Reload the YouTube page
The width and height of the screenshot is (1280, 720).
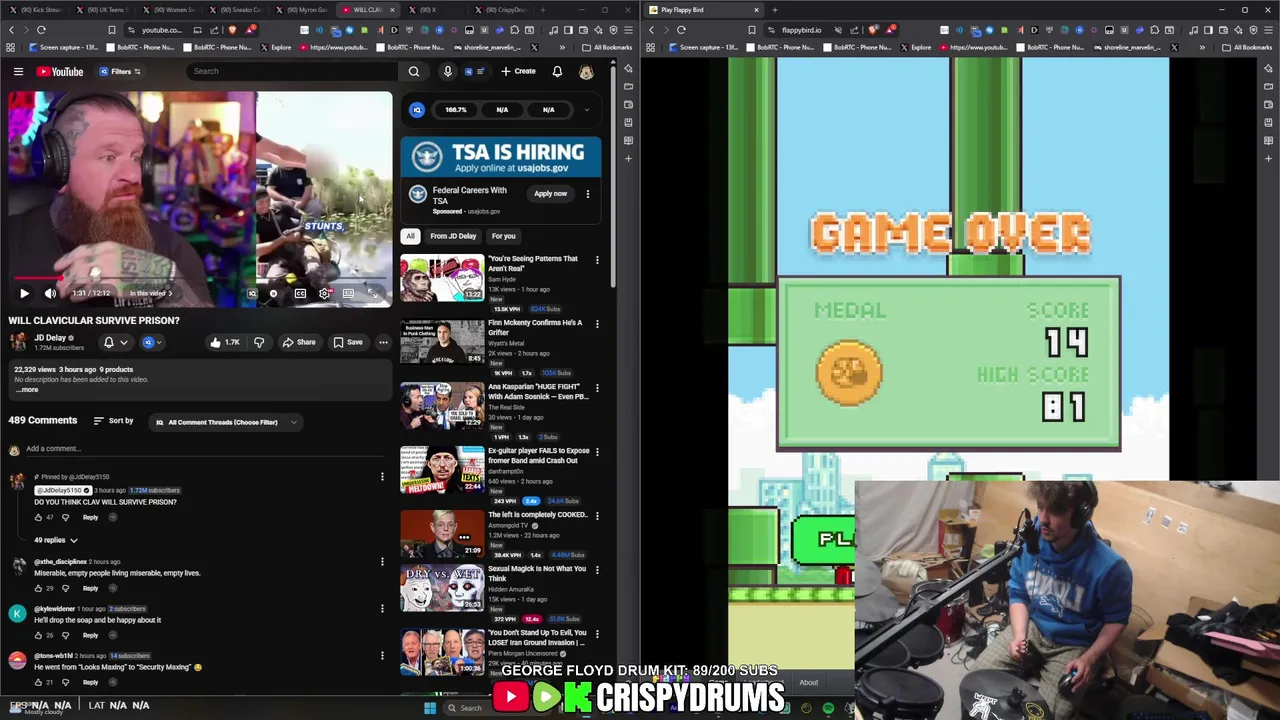[x=41, y=30]
